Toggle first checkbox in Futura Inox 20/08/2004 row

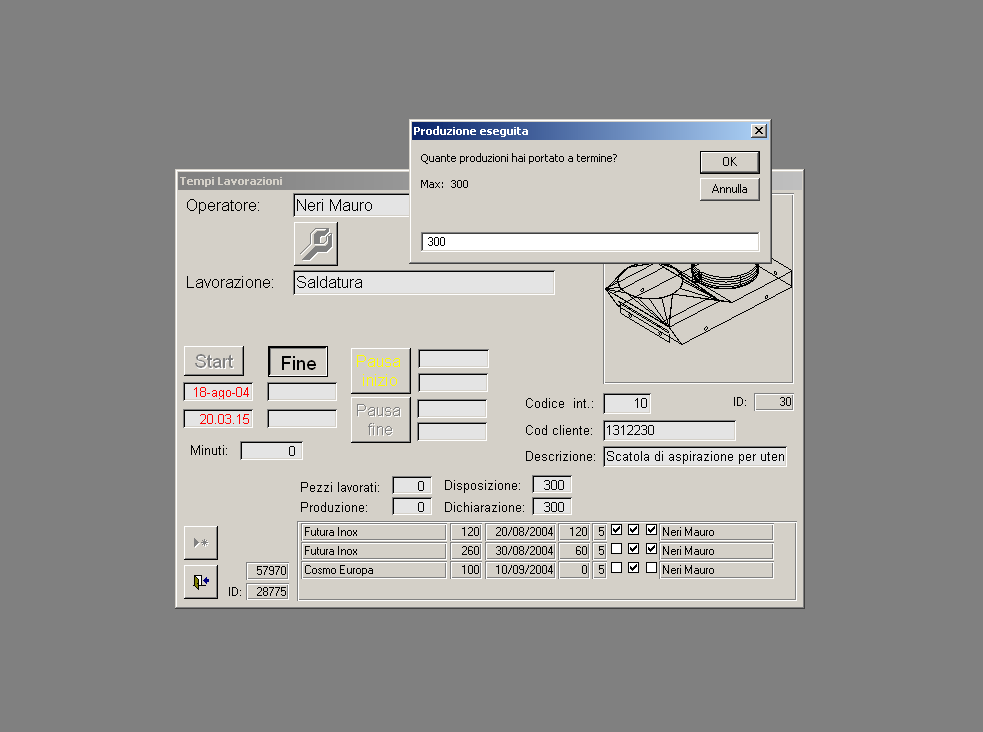pyautogui.click(x=617, y=530)
